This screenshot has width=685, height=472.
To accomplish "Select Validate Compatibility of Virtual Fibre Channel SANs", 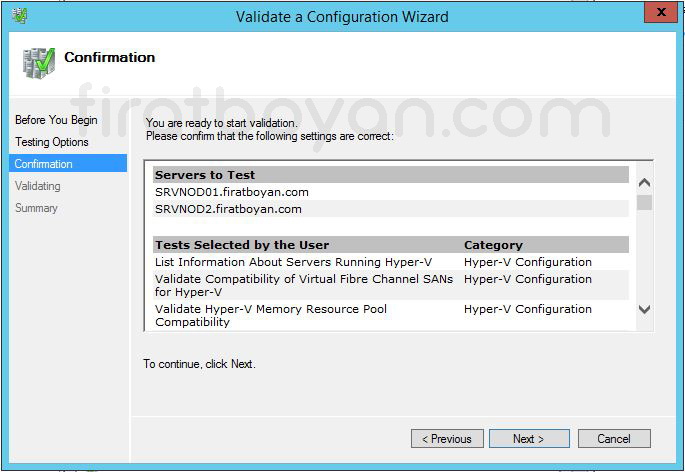I will (x=303, y=285).
